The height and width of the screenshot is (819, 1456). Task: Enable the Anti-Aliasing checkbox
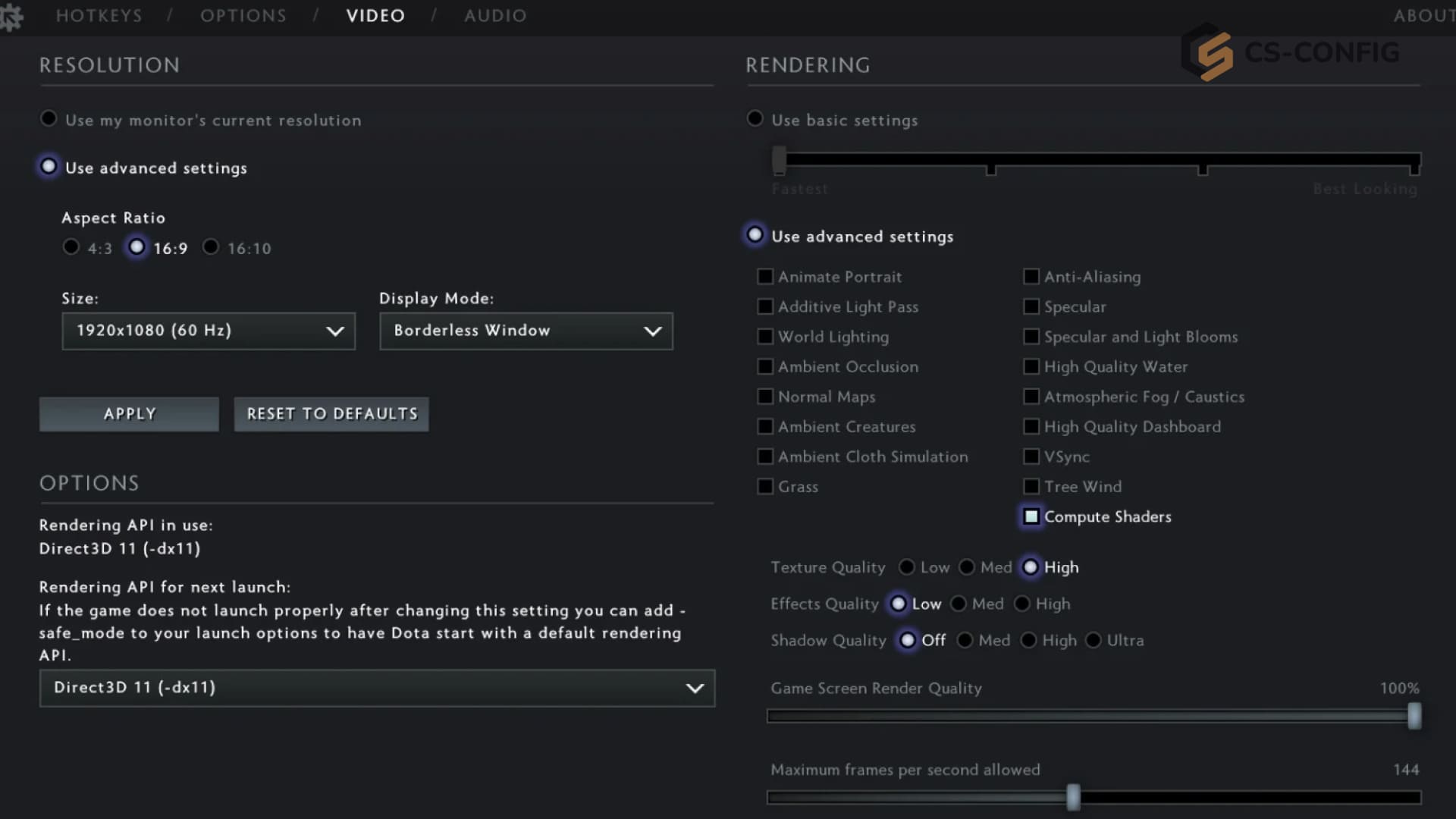1031,277
